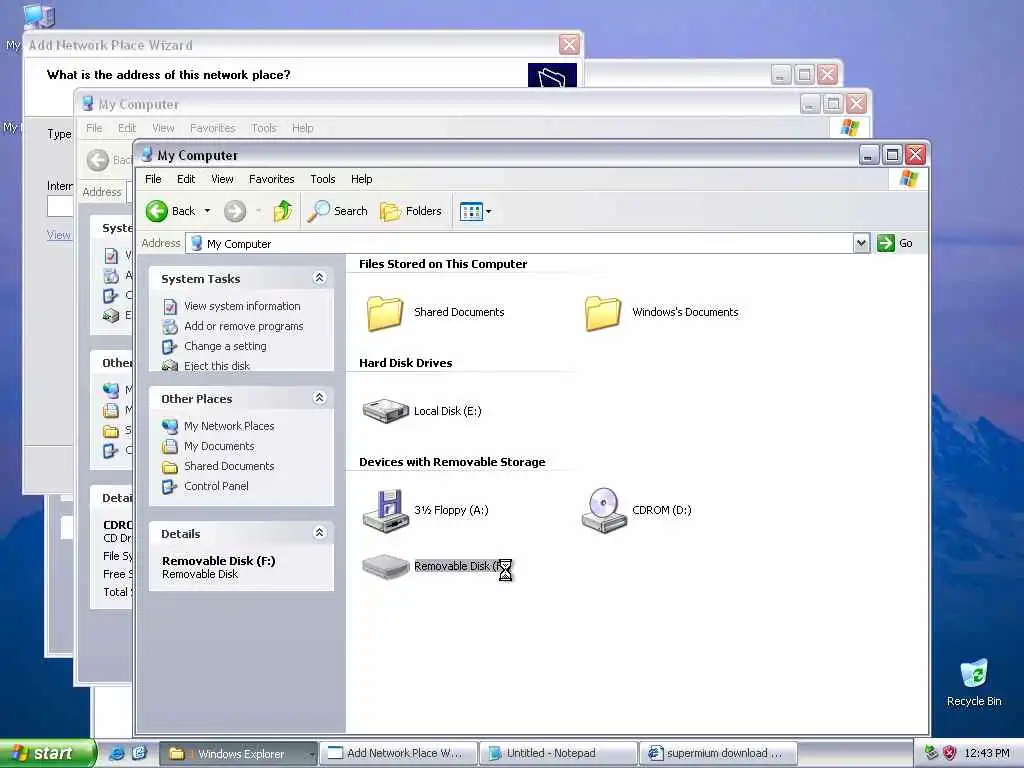Select the CDROM (D:) drive icon
The height and width of the screenshot is (768, 1024).
coord(604,510)
